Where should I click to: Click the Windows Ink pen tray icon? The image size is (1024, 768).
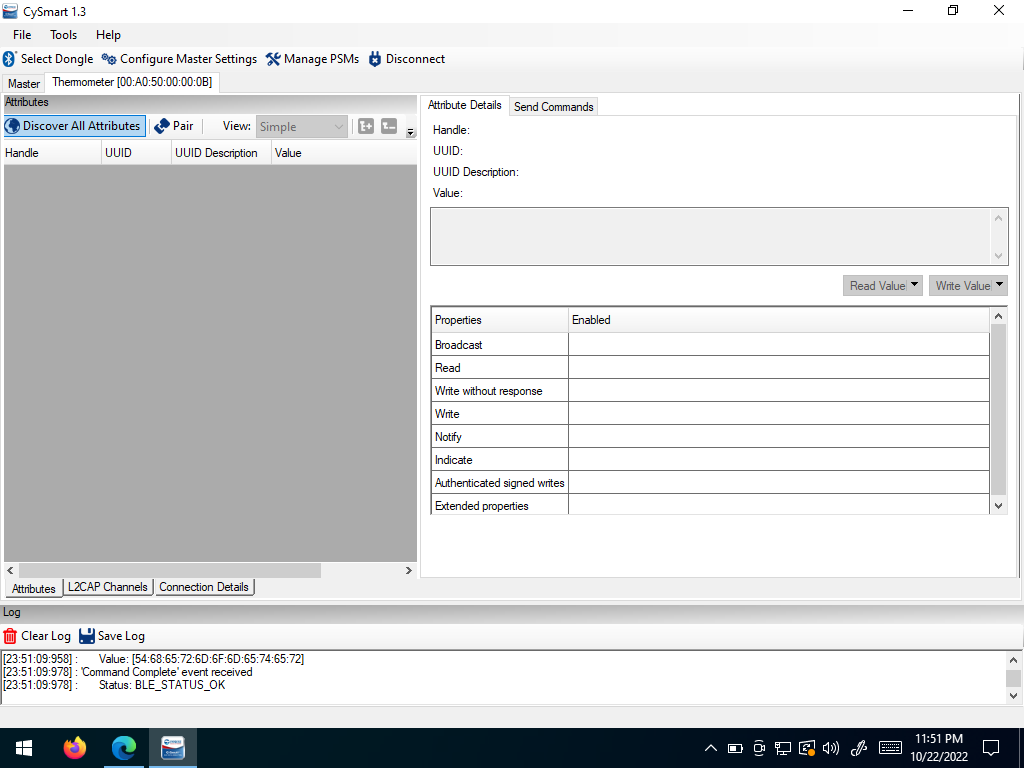859,748
